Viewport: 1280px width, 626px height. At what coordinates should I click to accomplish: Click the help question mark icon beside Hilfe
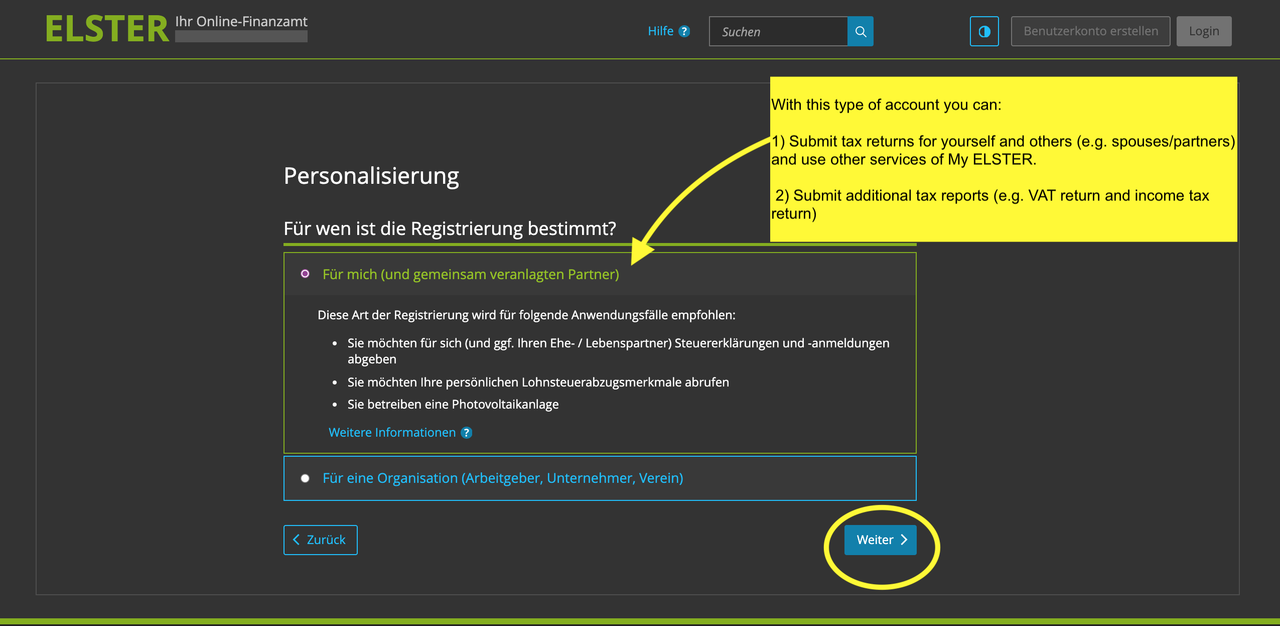(684, 31)
